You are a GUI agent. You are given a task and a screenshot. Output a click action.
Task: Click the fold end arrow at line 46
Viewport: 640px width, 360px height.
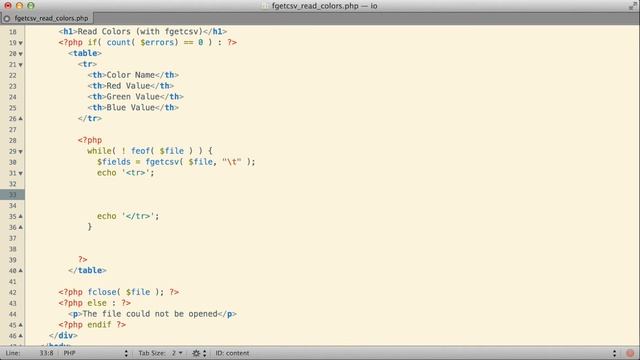tap(20, 336)
